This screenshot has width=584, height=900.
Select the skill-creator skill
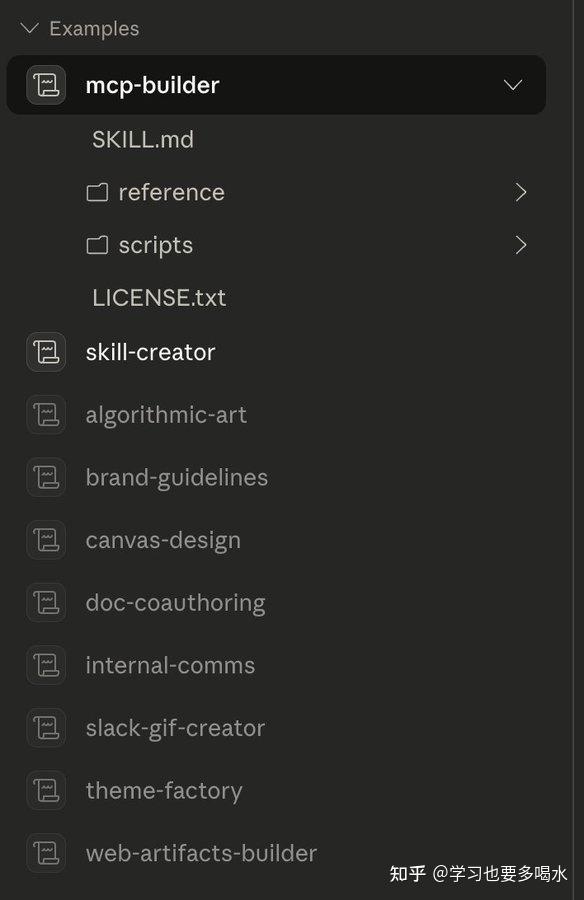click(150, 352)
